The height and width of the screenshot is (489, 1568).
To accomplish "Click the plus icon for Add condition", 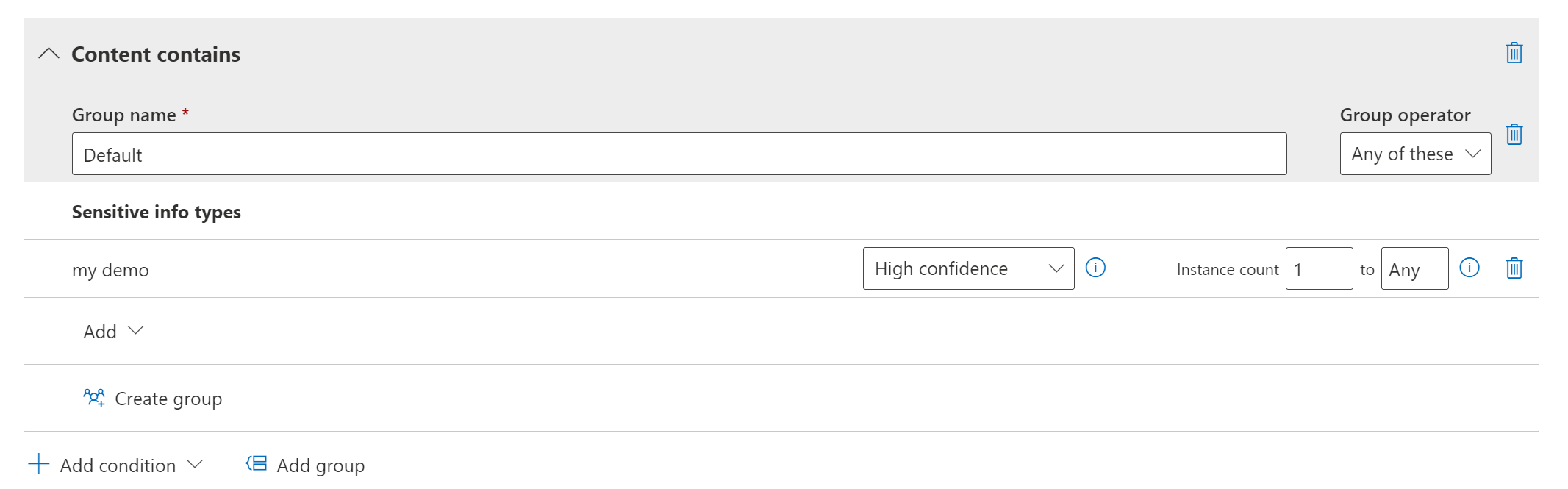I will [38, 464].
